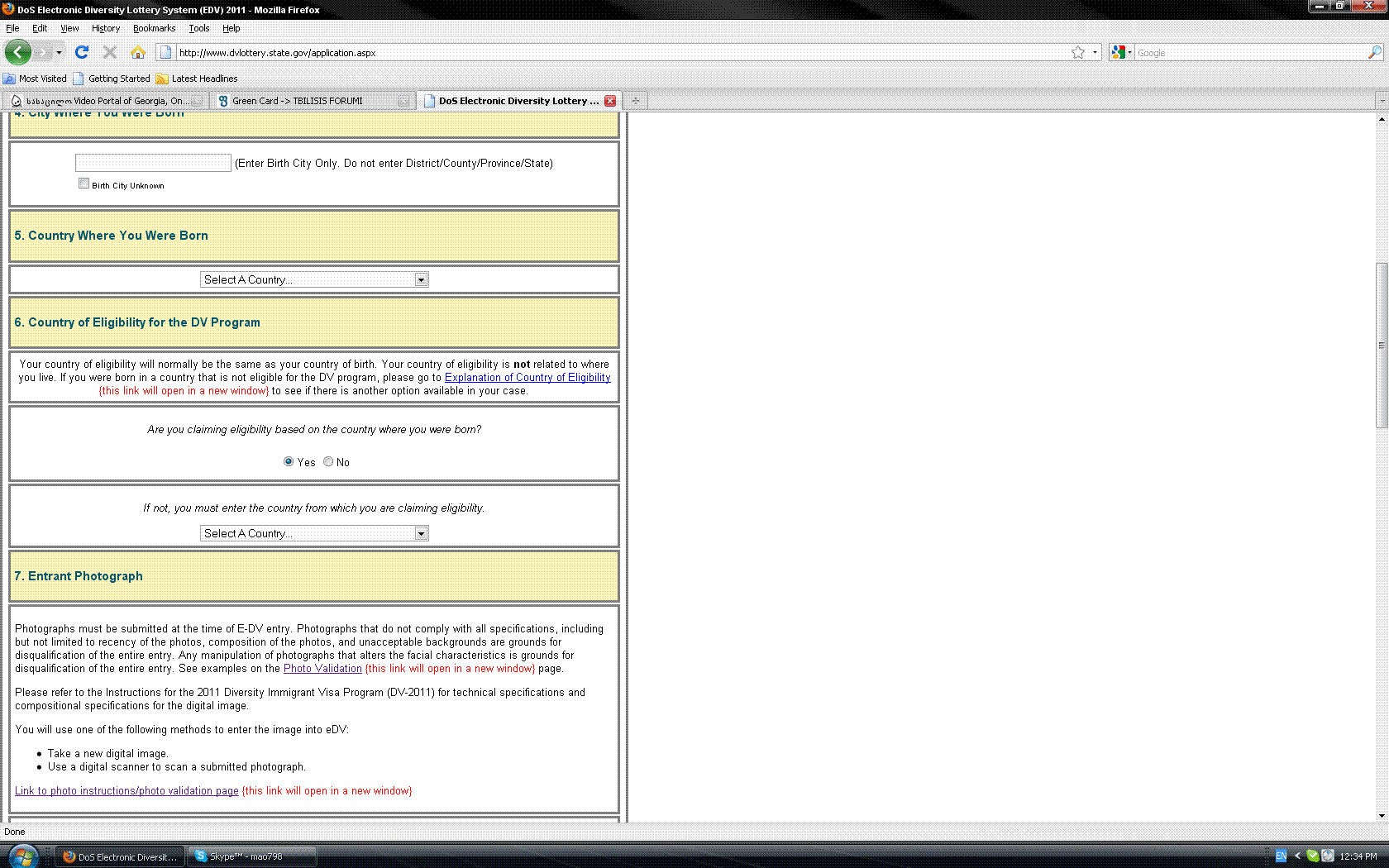The width and height of the screenshot is (1389, 868).
Task: Click the scrollbar up arrow
Action: point(1382,119)
